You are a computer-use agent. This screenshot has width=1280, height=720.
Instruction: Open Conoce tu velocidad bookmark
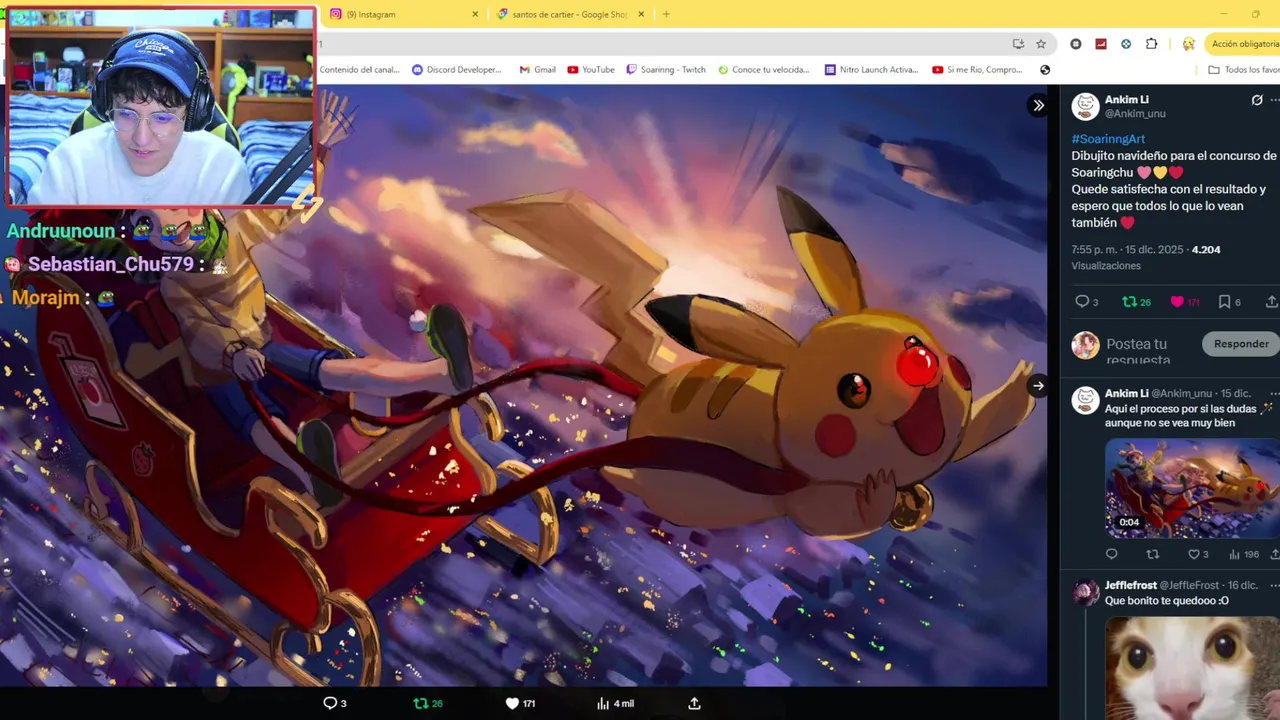click(764, 70)
